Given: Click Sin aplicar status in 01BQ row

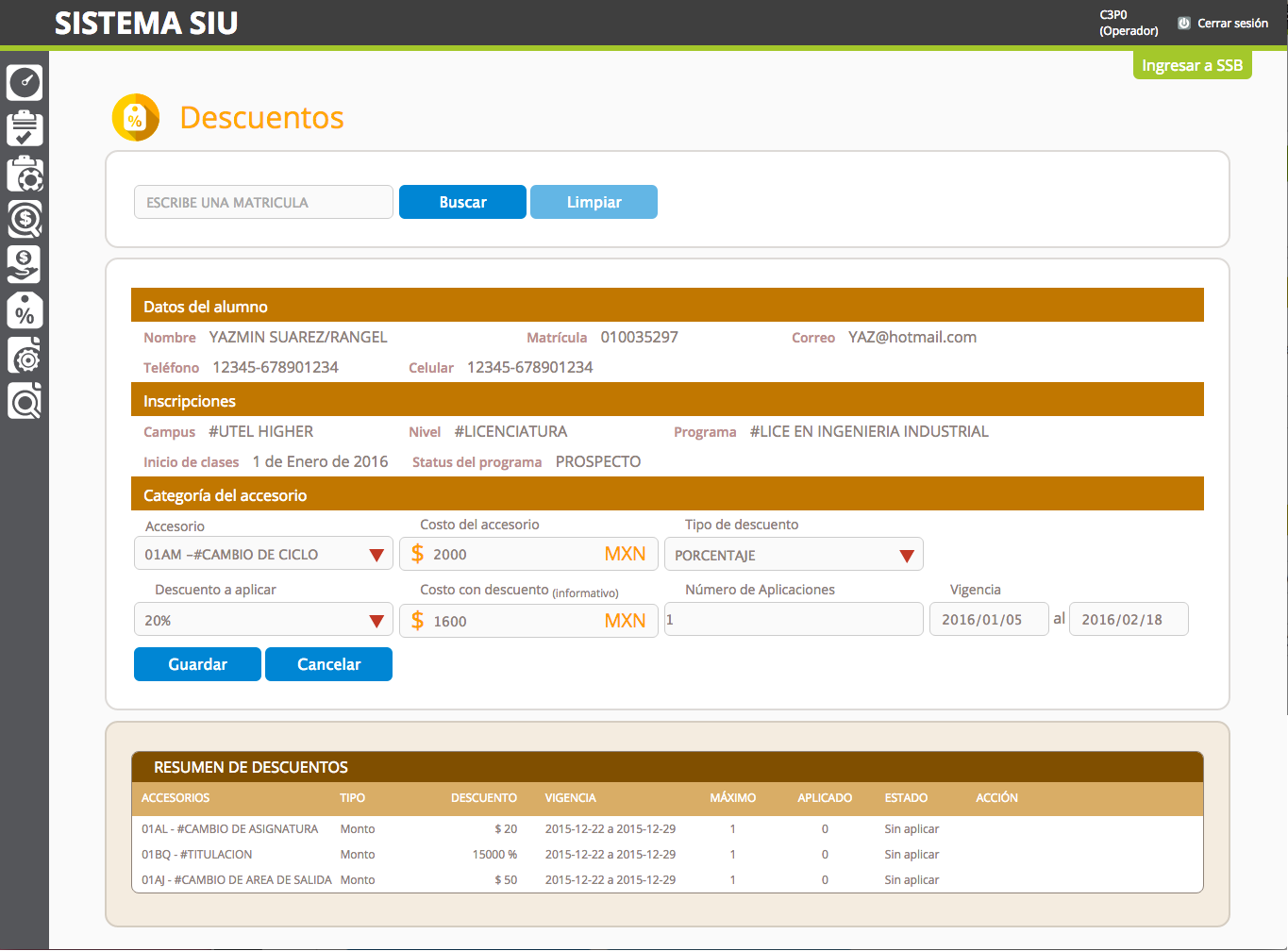Looking at the screenshot, I should pos(912,854).
